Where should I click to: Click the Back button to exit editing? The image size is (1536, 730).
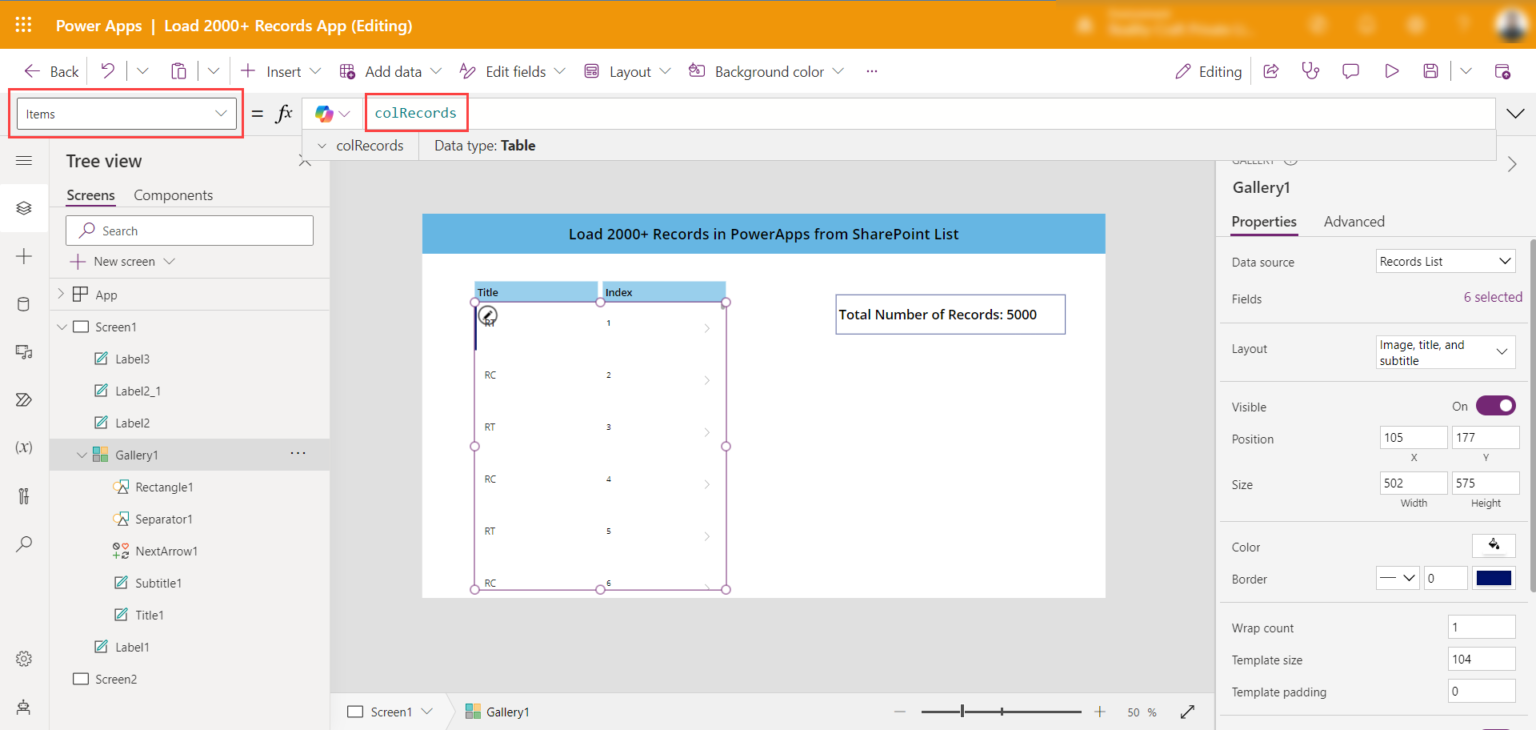pyautogui.click(x=49, y=71)
